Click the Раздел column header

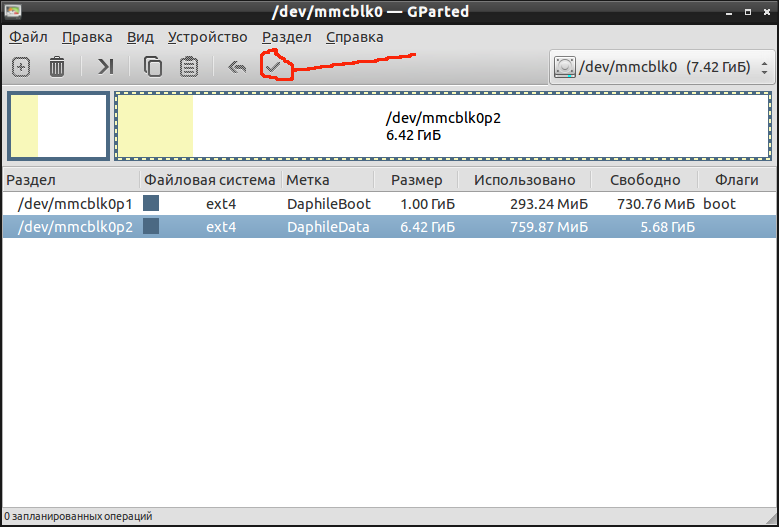click(72, 180)
